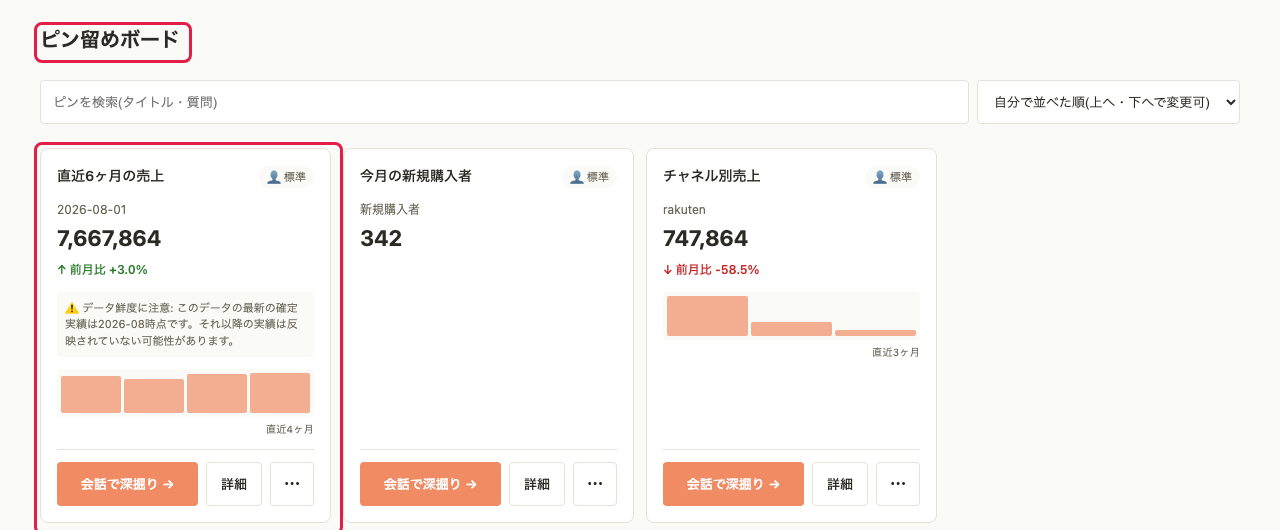Click the bar chart in 直近6ヶ月の売上 card
The width and height of the screenshot is (1280, 530).
[x=185, y=393]
